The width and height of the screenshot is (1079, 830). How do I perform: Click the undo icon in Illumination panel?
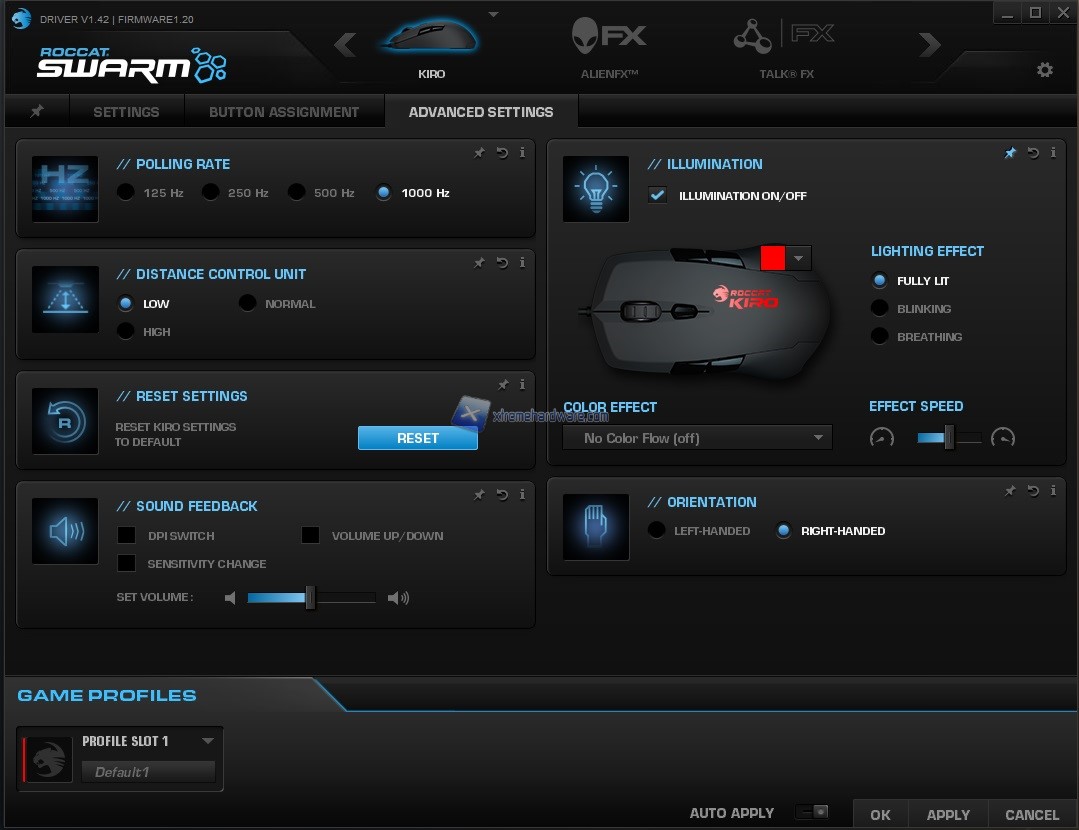point(1033,153)
